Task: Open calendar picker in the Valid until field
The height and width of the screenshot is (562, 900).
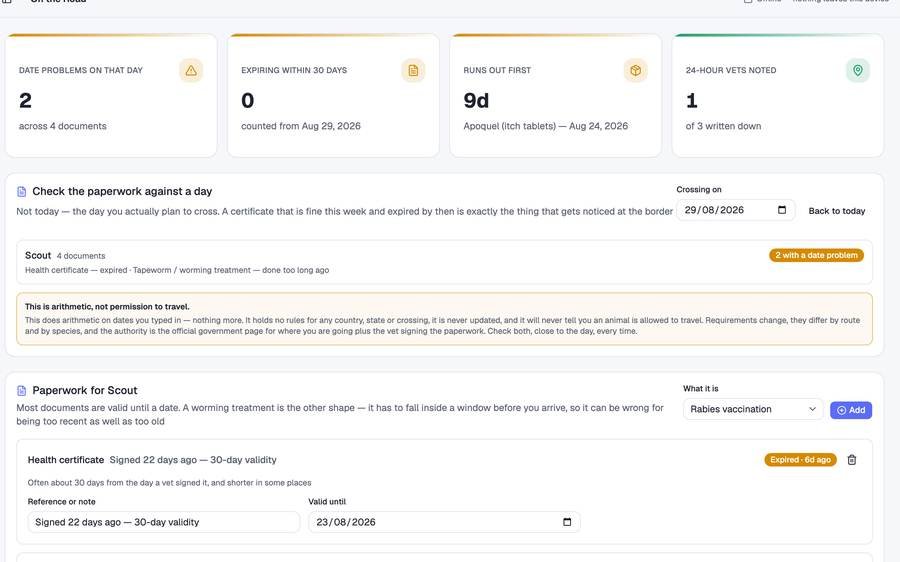Action: pos(567,522)
